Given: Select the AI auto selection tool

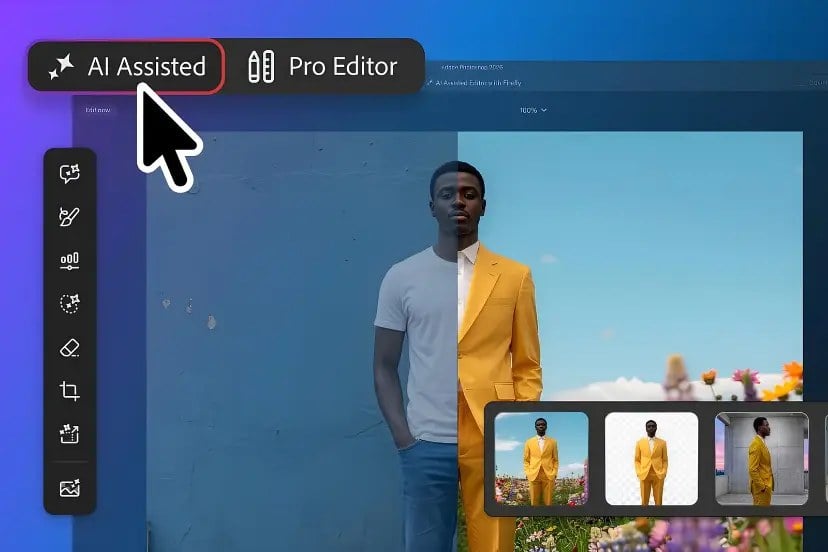Looking at the screenshot, I should (x=69, y=304).
